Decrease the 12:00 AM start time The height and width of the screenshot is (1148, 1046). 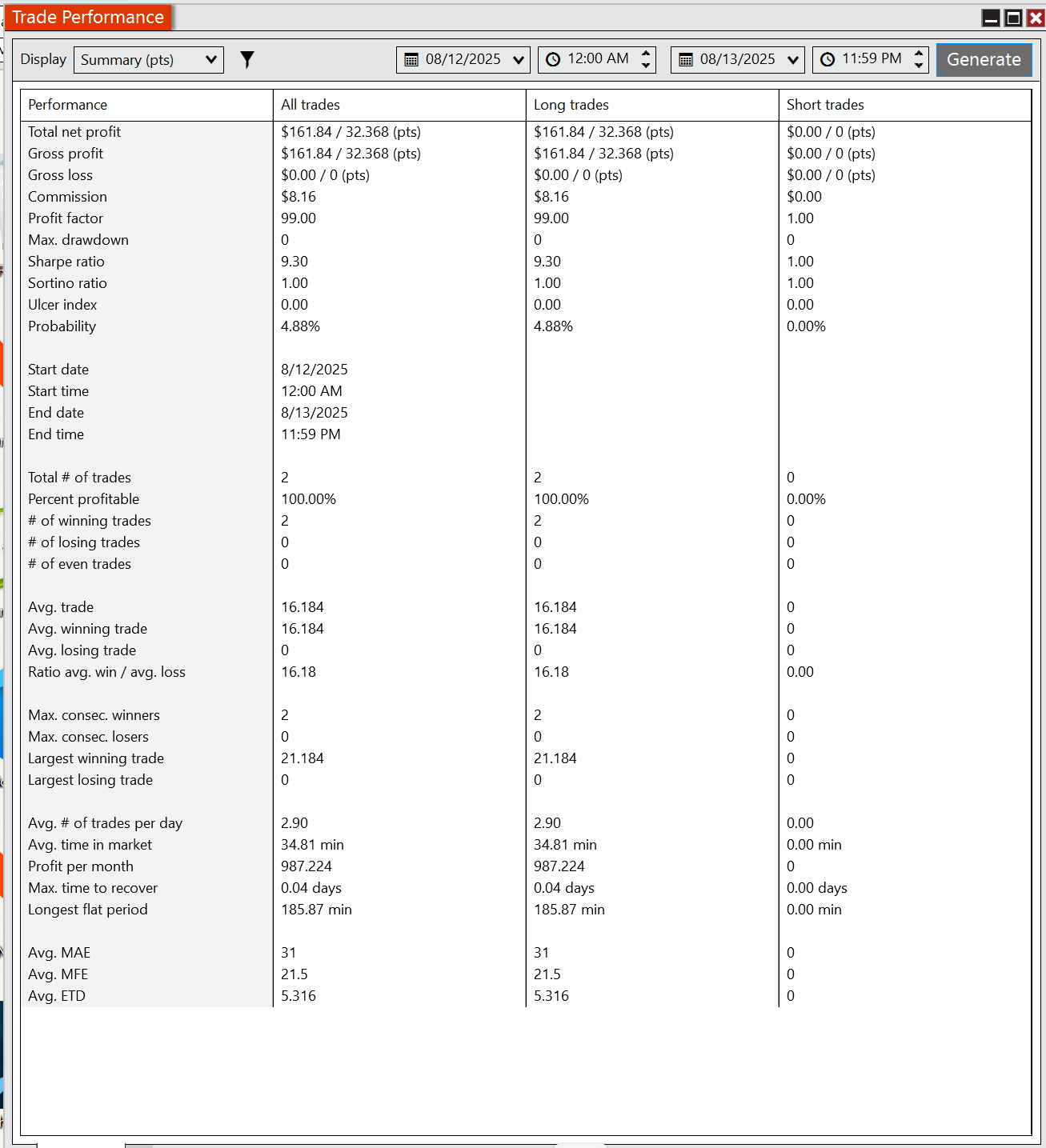646,66
